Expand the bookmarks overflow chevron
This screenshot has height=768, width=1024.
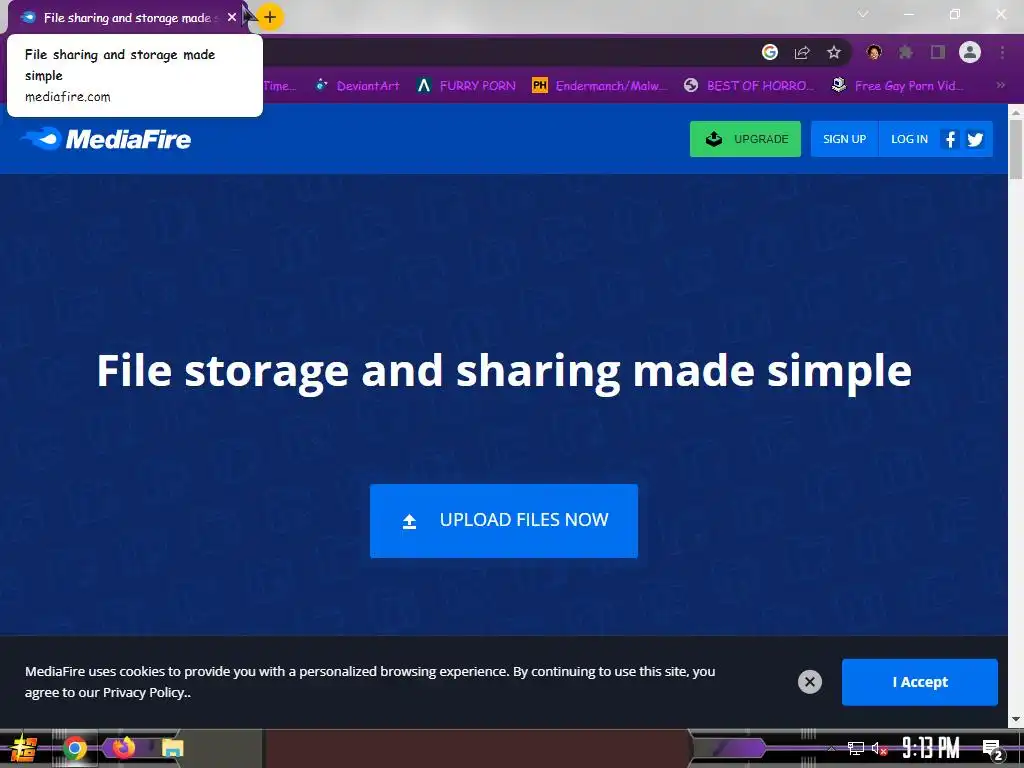pos(1000,86)
